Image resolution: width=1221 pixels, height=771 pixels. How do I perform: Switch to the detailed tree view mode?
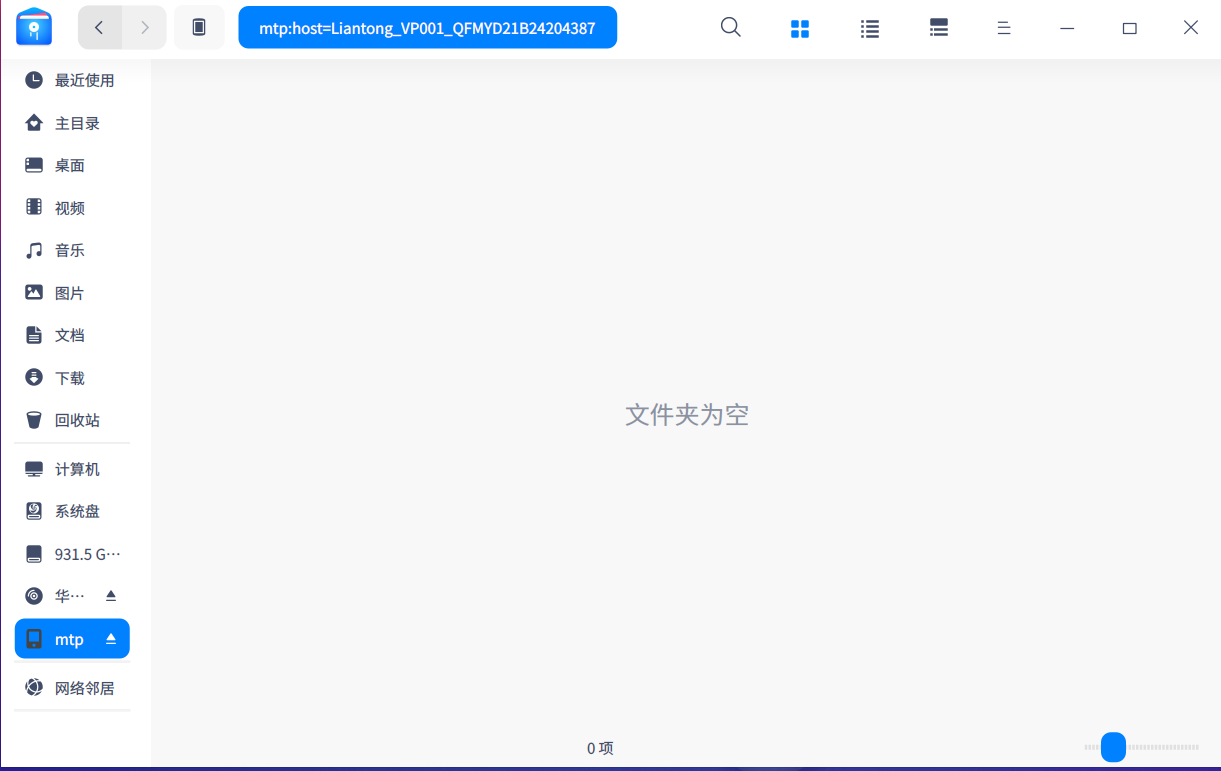938,27
